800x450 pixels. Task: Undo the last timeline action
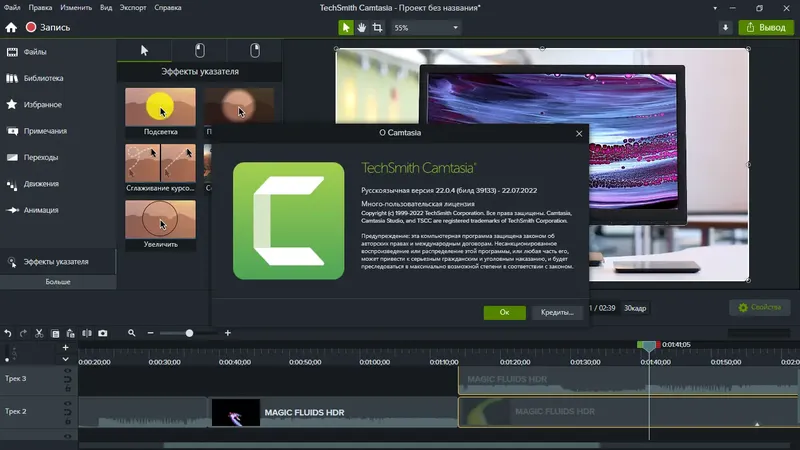(8, 333)
